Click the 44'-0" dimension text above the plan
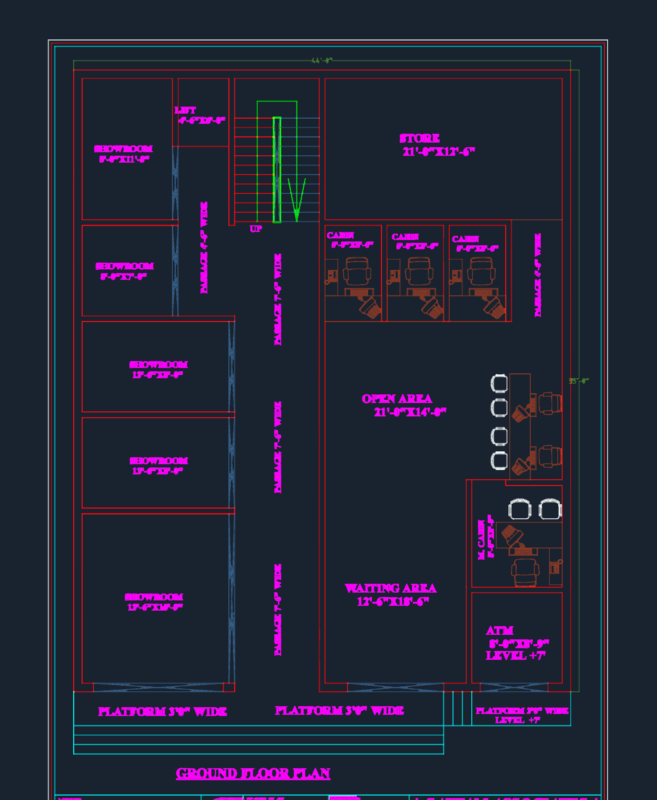657x800 pixels. pos(322,60)
